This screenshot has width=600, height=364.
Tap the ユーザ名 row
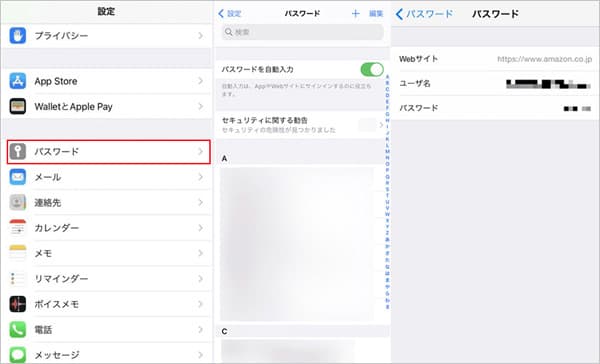point(495,83)
